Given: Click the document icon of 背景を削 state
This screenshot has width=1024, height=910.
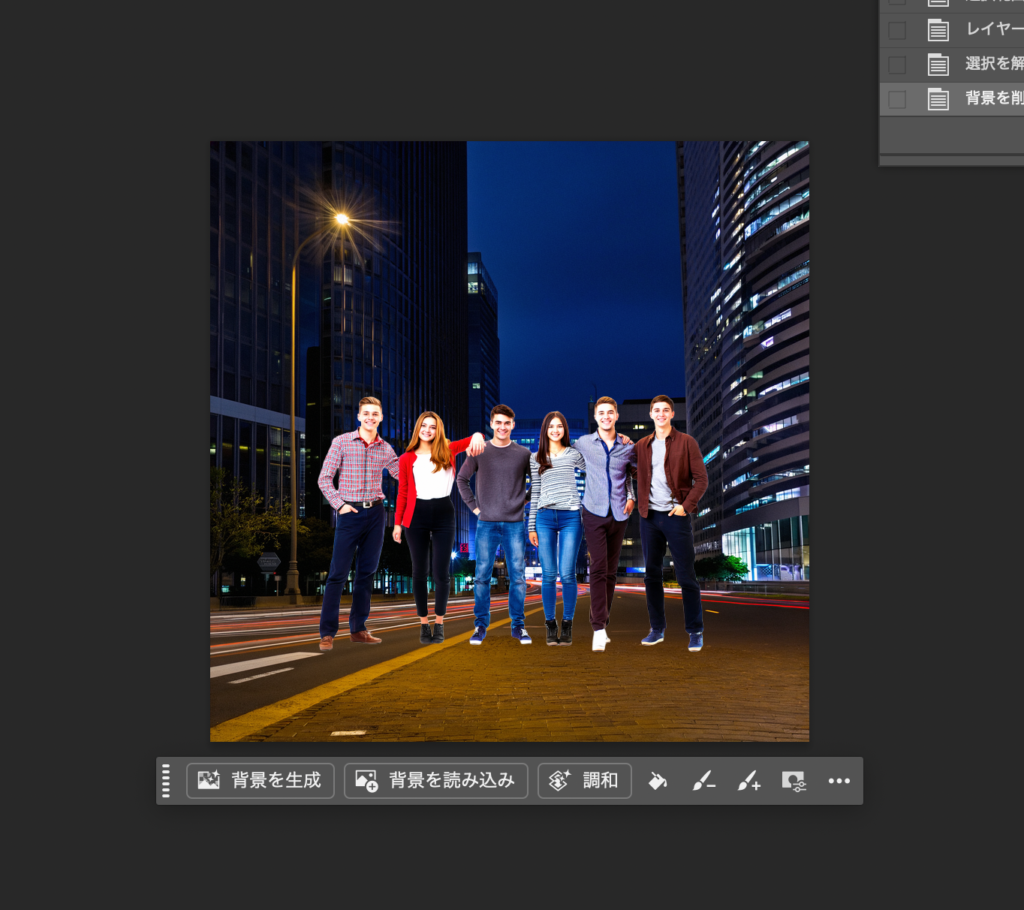Looking at the screenshot, I should [938, 99].
